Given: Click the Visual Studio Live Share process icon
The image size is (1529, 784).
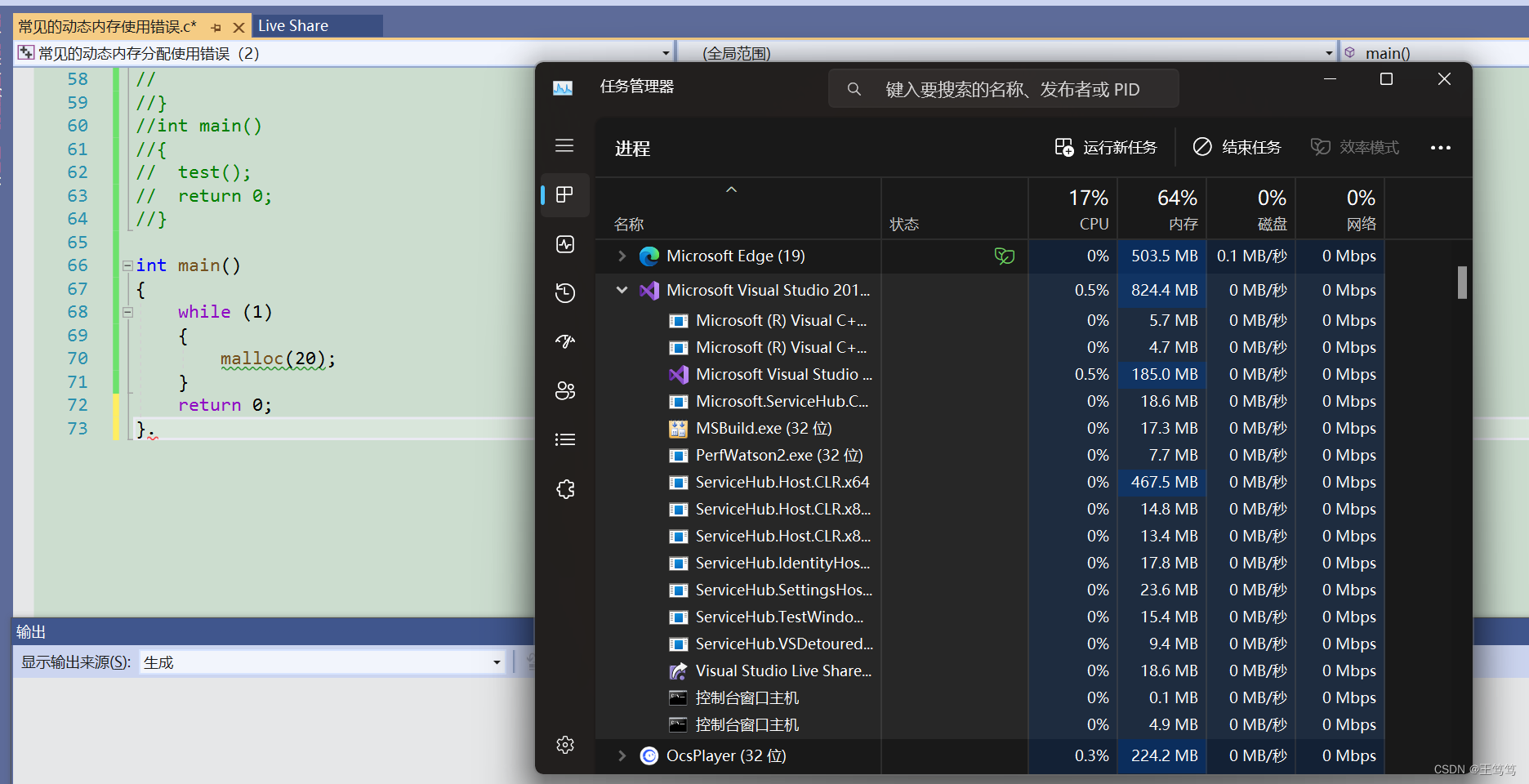Looking at the screenshot, I should 678,671.
